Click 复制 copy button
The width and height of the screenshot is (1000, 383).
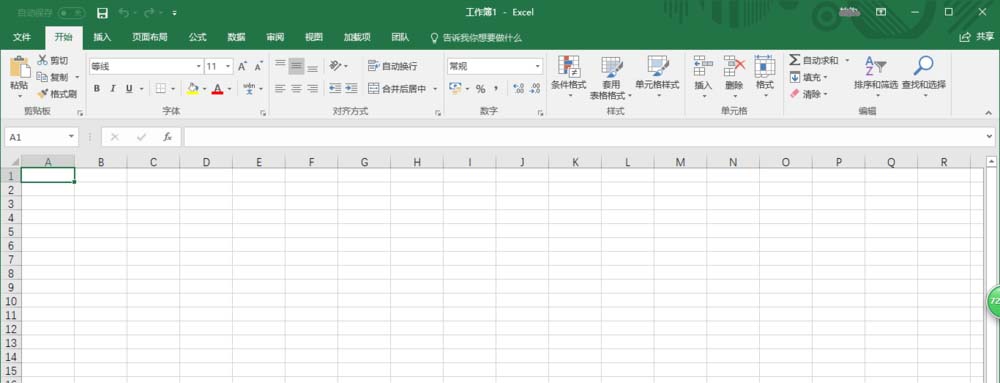52,77
